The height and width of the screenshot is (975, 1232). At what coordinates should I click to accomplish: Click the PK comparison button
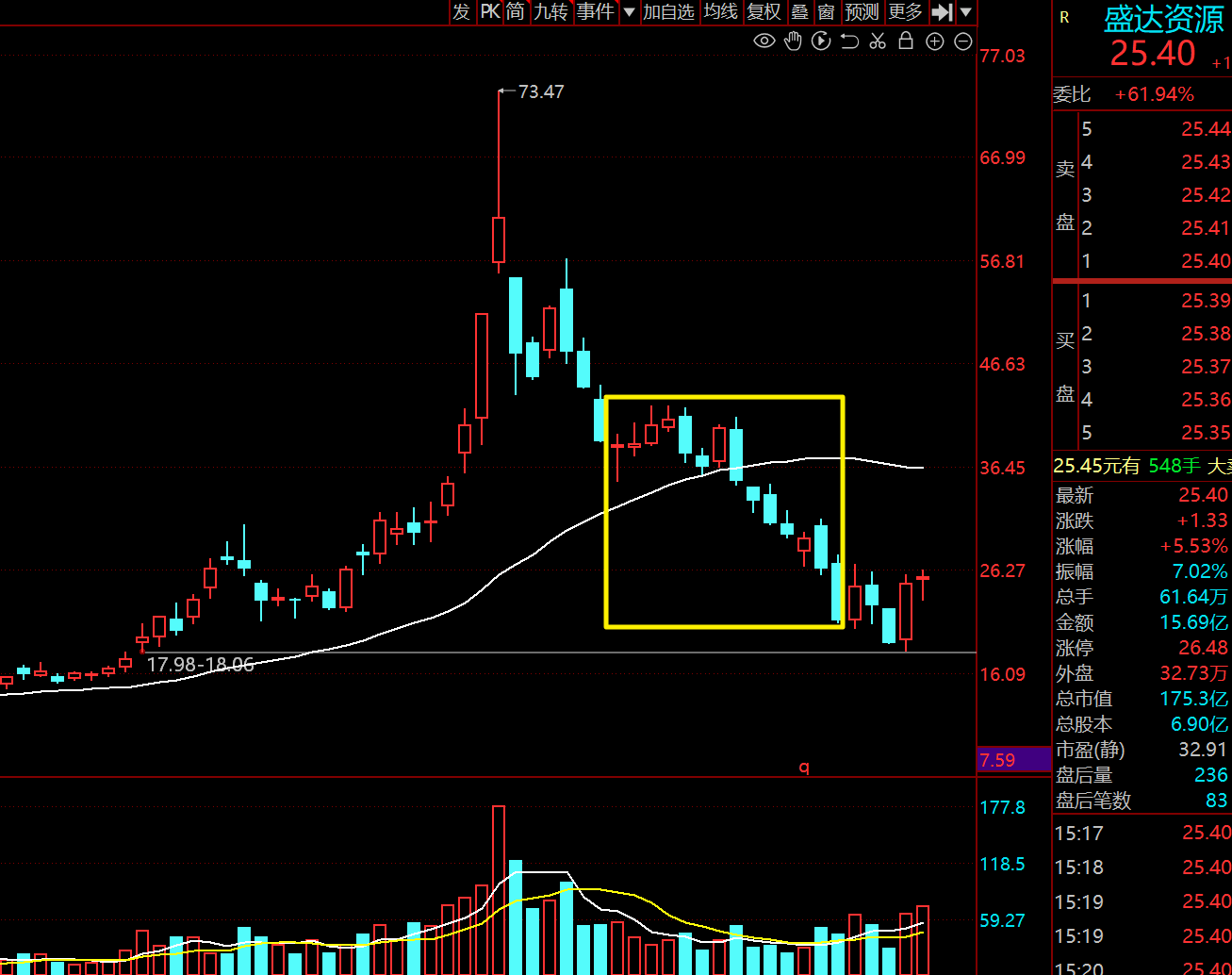coord(490,11)
